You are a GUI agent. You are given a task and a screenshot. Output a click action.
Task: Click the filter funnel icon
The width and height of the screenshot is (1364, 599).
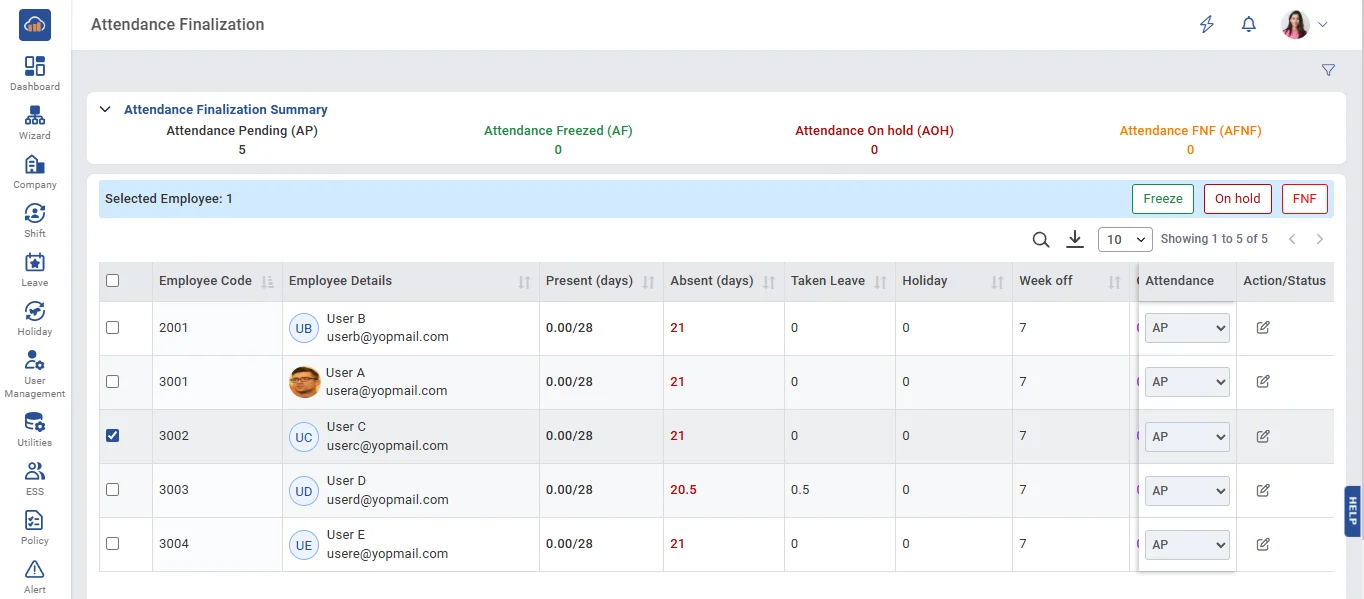click(1328, 70)
